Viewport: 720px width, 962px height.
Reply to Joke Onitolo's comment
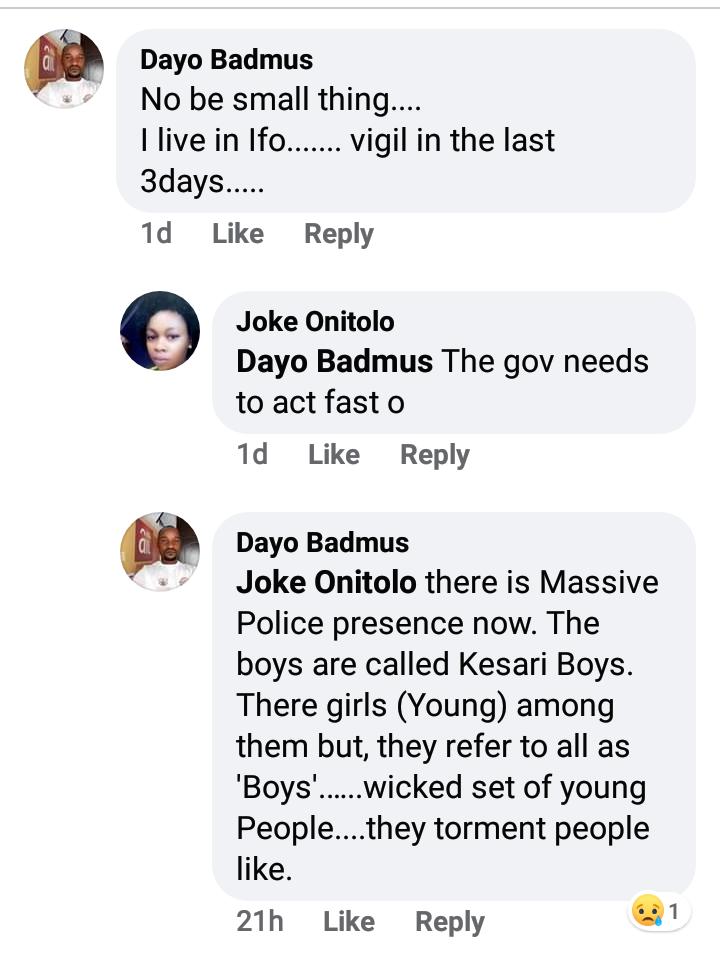[x=434, y=455]
